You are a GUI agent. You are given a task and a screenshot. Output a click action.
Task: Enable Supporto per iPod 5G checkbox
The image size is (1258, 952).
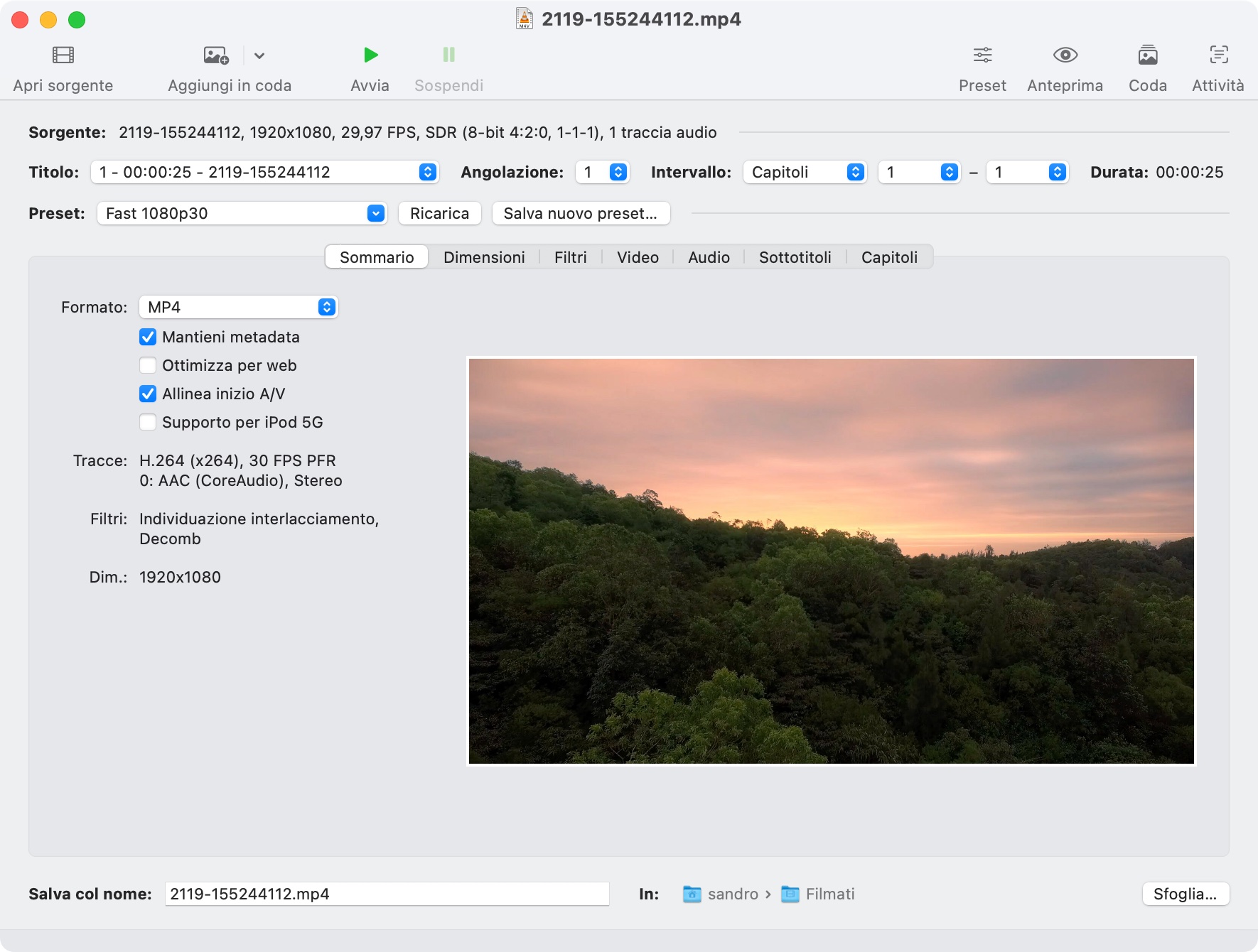tap(148, 422)
